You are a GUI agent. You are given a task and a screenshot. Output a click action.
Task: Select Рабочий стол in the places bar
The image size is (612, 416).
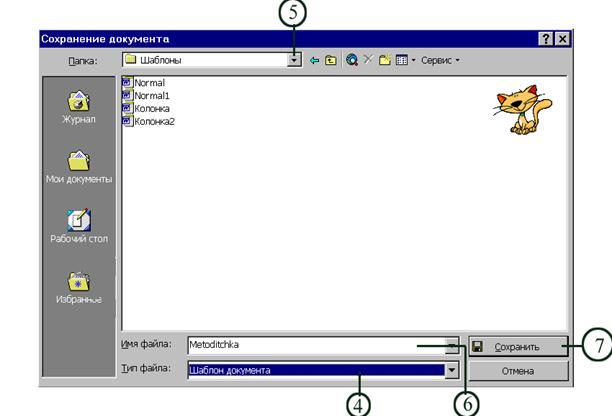pos(79,226)
